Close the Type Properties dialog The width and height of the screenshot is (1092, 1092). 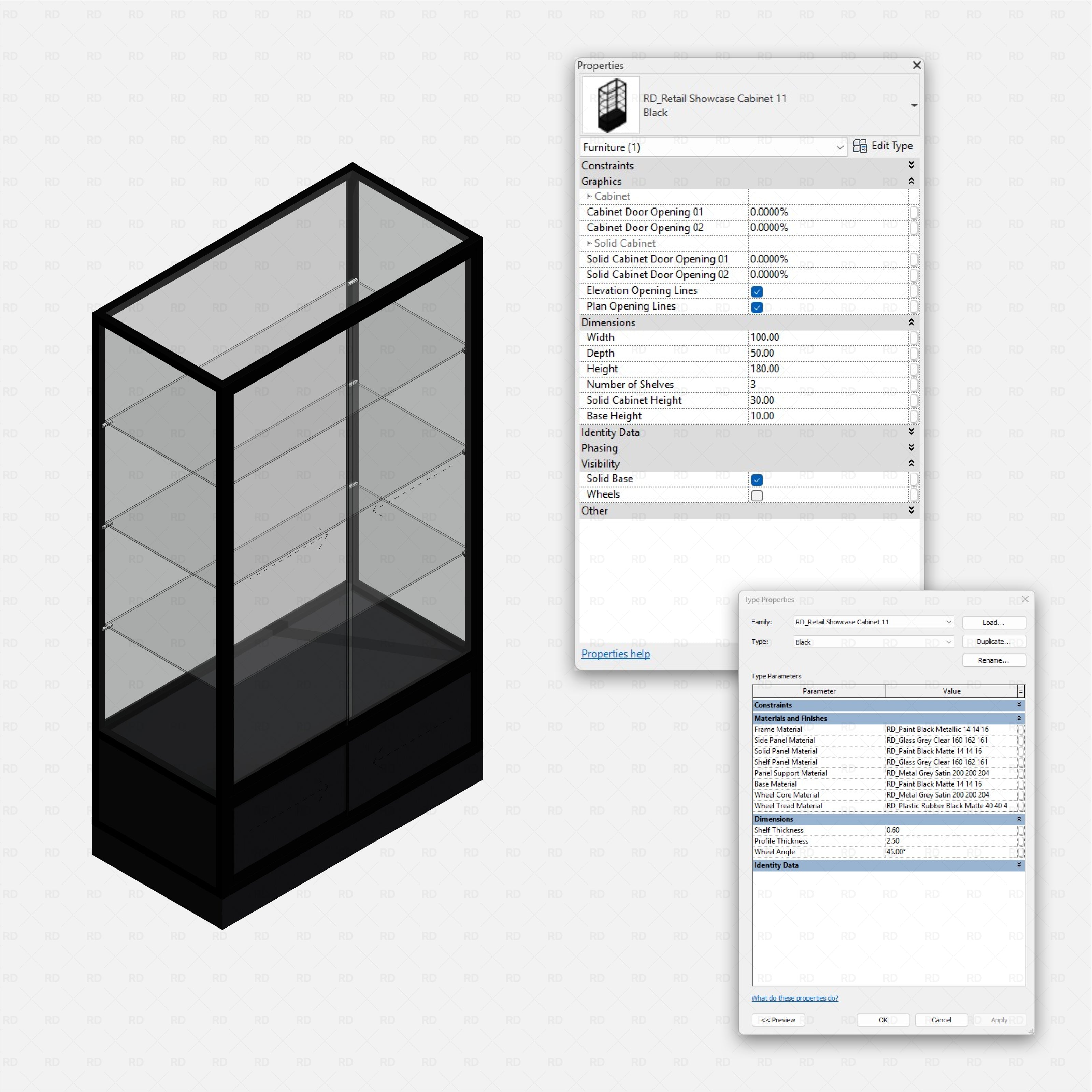click(1025, 599)
